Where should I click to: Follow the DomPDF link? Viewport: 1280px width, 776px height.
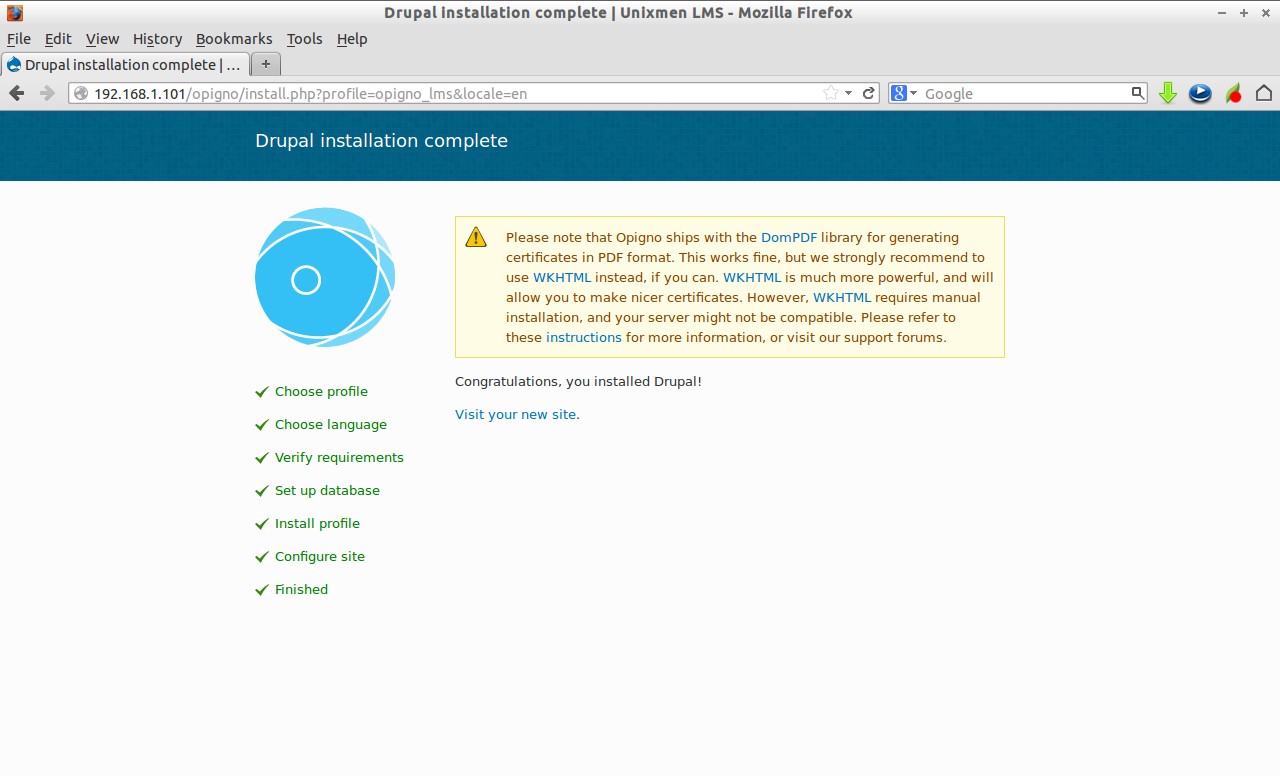789,237
